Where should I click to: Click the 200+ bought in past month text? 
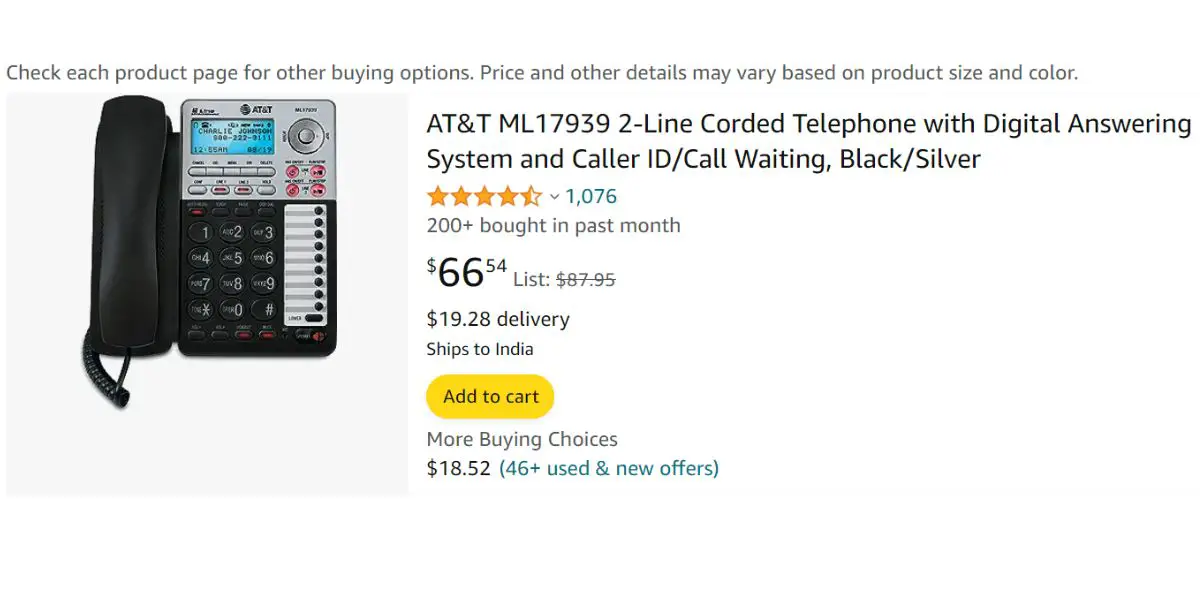[553, 226]
